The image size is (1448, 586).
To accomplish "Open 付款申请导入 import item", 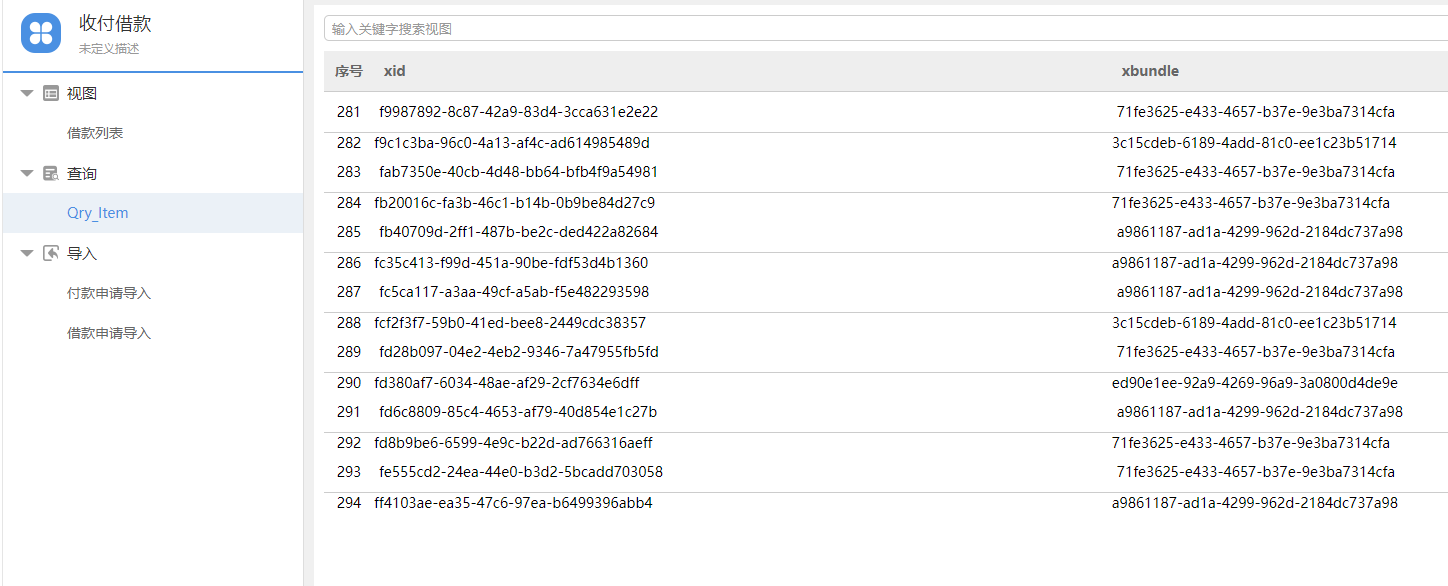I will (x=109, y=293).
